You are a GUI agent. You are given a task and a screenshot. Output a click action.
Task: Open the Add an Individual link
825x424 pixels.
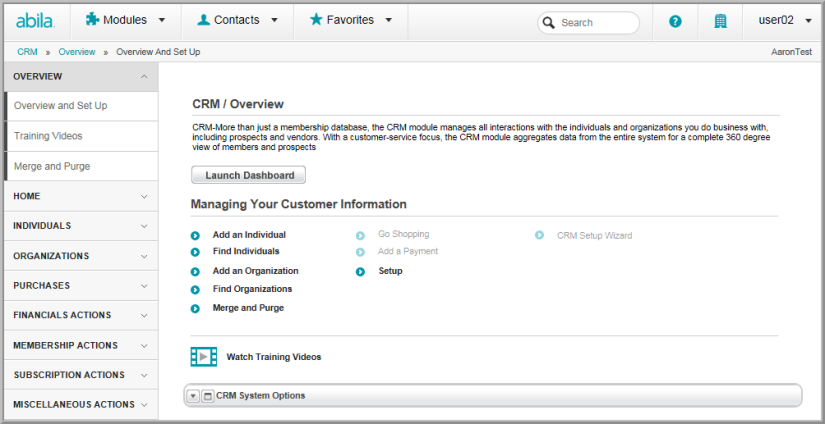(x=249, y=235)
